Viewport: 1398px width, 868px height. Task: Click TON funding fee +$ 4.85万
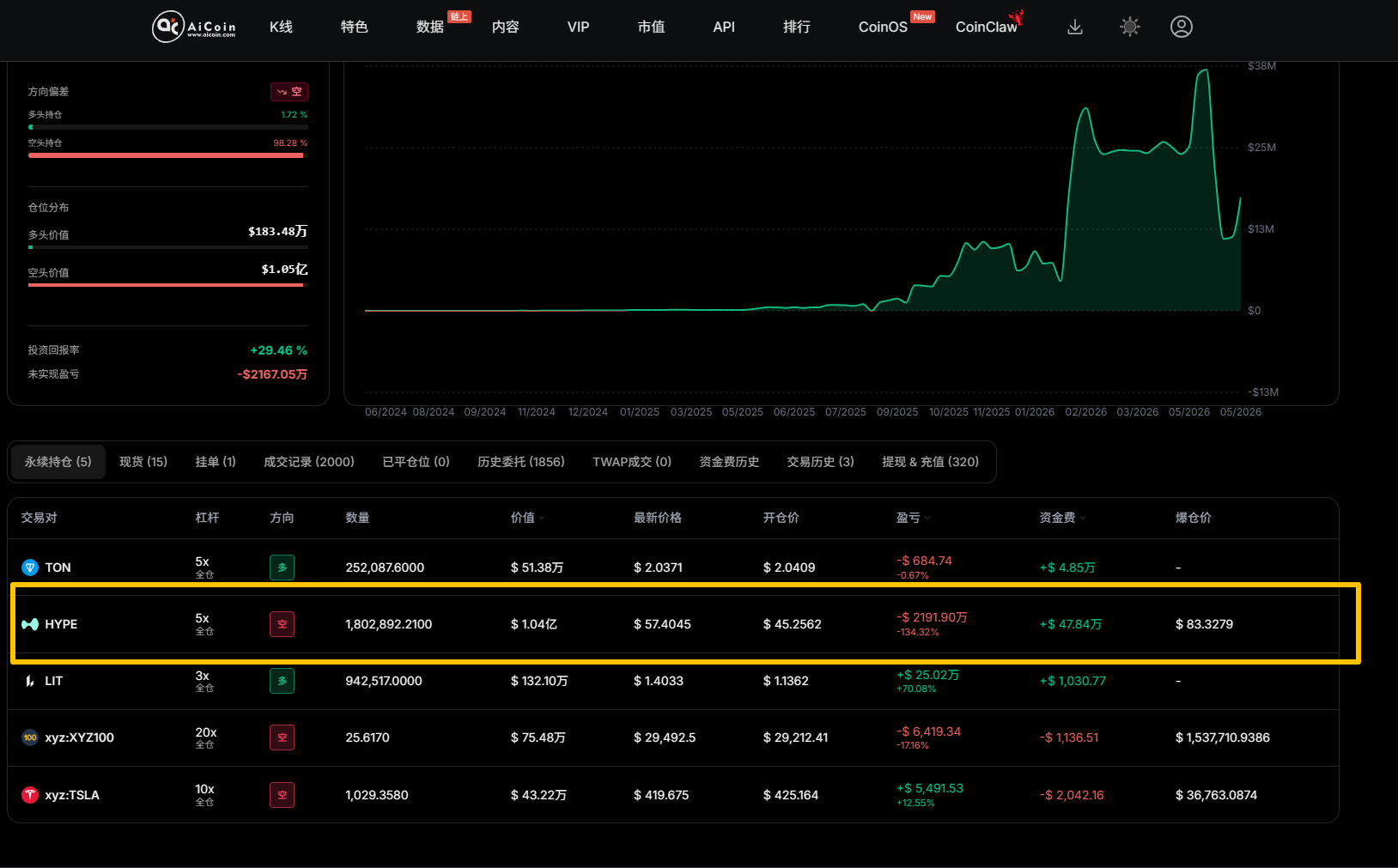pyautogui.click(x=1067, y=568)
